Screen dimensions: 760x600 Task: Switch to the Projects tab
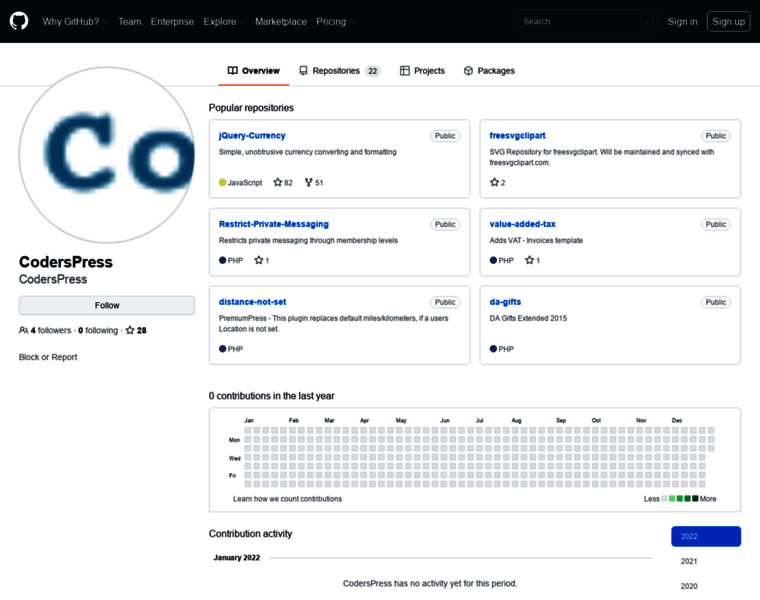[422, 71]
